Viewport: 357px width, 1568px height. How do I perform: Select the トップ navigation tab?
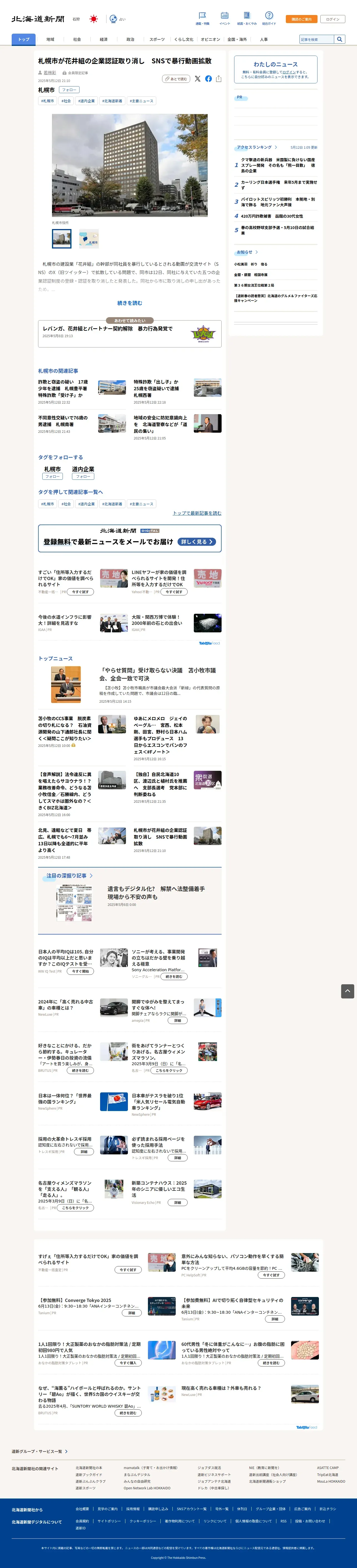(24, 39)
